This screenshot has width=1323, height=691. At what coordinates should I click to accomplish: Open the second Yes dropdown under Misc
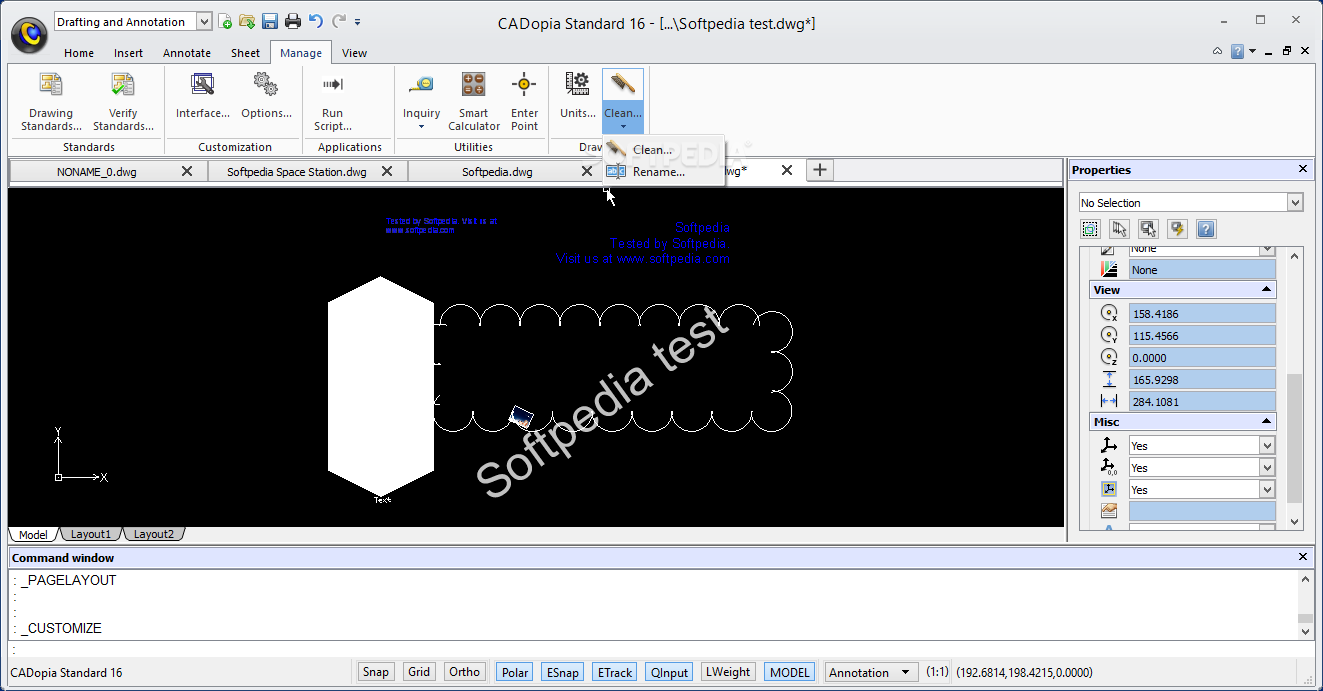pyautogui.click(x=1267, y=468)
